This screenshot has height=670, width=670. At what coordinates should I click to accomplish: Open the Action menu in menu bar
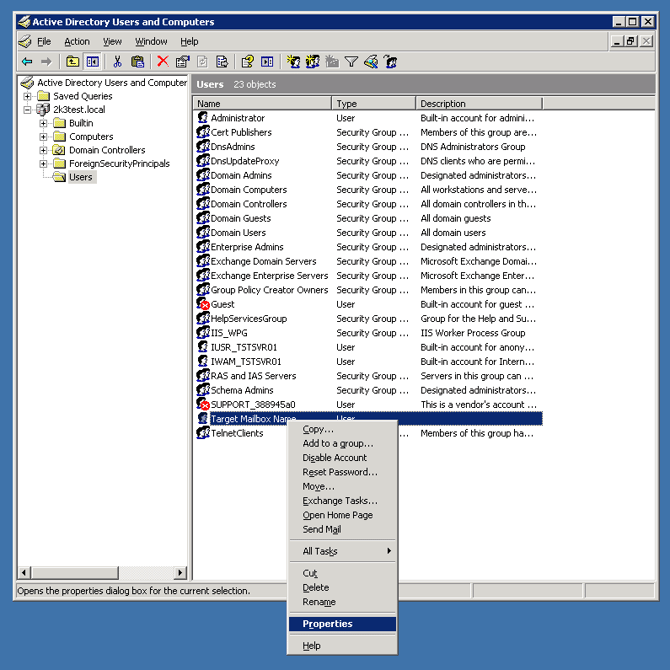77,42
